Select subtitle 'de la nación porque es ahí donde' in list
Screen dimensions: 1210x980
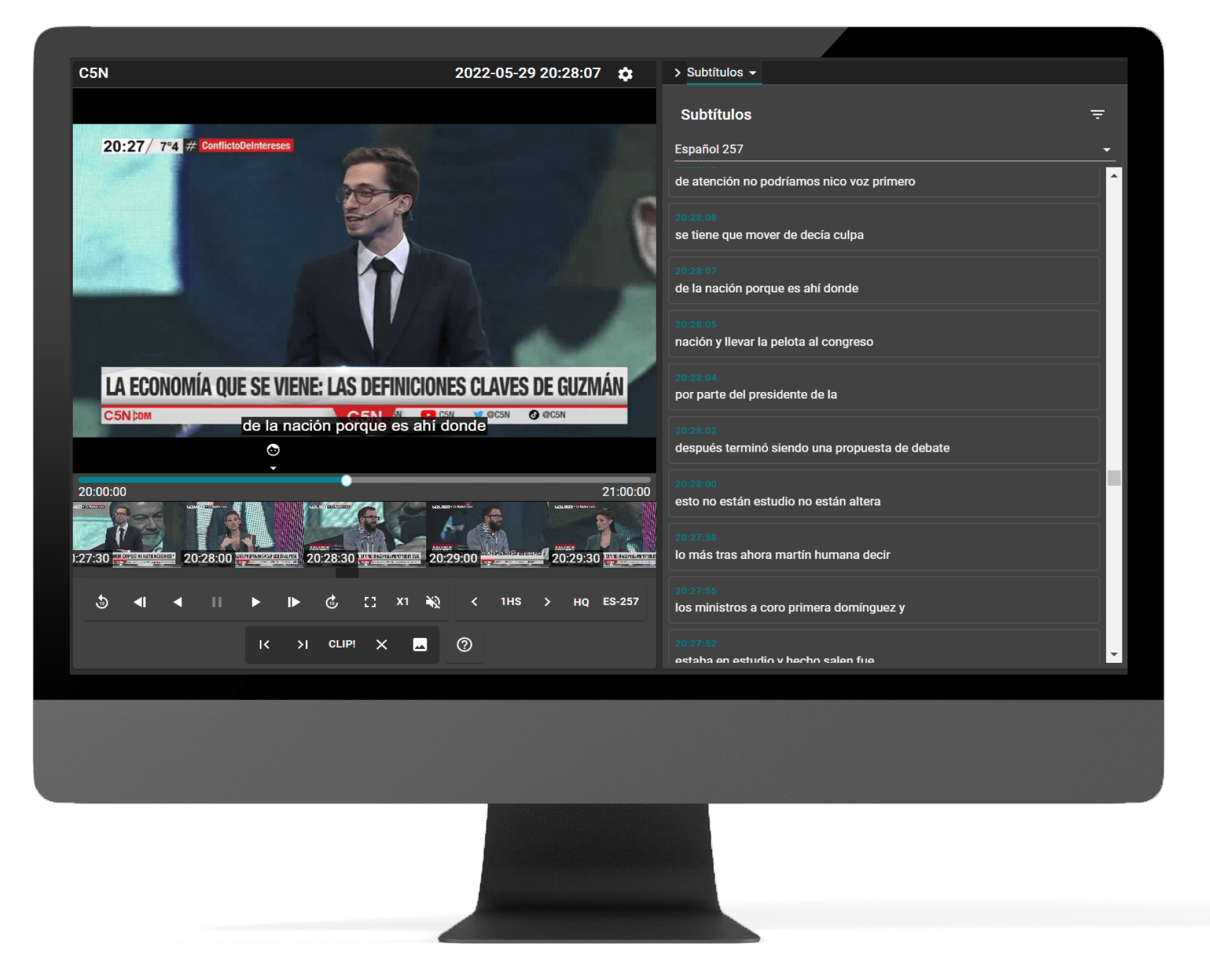click(x=884, y=280)
